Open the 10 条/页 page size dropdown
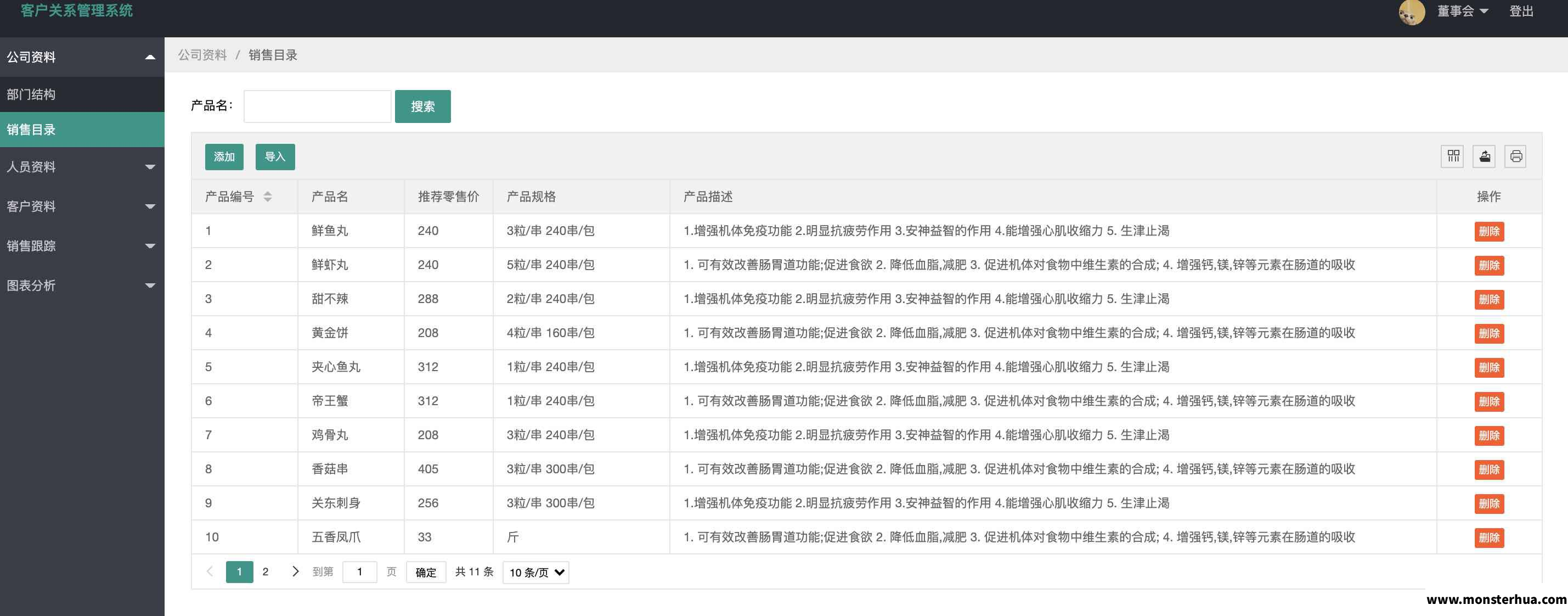 pos(535,573)
